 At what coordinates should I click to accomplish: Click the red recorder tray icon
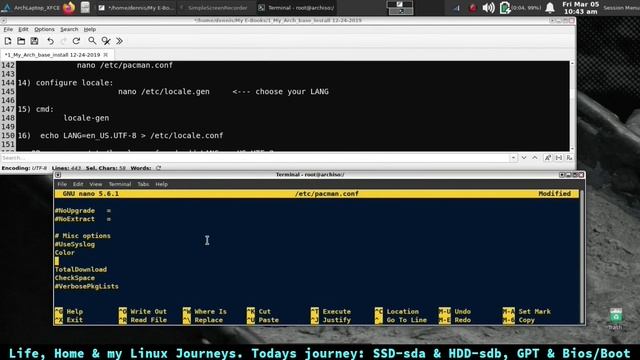pyautogui.click(x=473, y=8)
